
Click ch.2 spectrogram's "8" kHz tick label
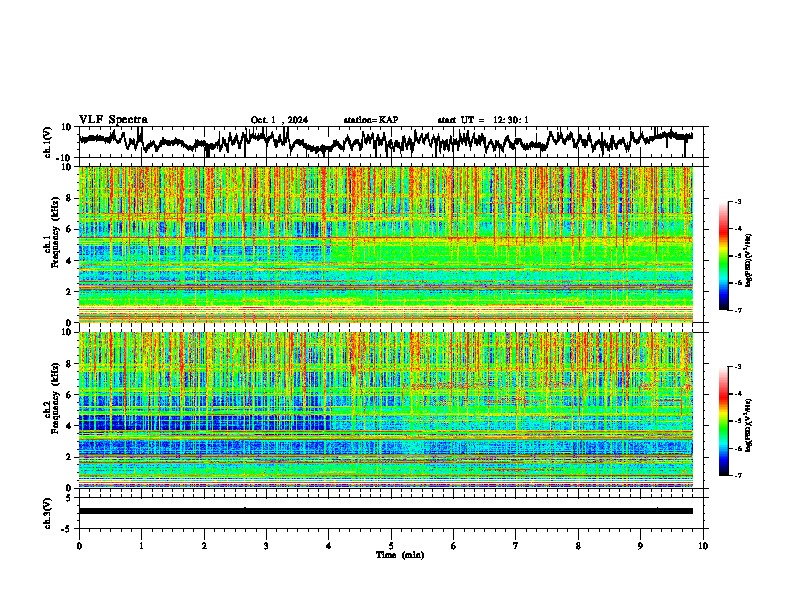pyautogui.click(x=69, y=364)
